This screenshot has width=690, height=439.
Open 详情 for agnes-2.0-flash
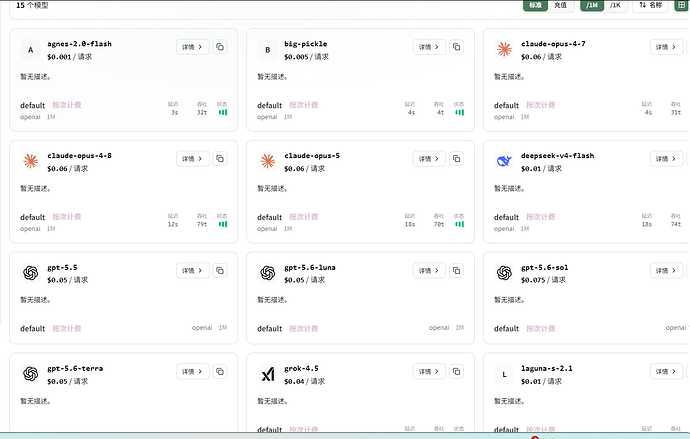(193, 47)
